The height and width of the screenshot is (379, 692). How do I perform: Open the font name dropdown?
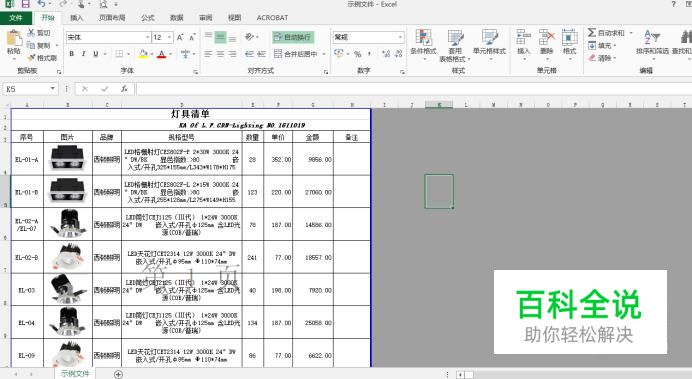(147, 38)
